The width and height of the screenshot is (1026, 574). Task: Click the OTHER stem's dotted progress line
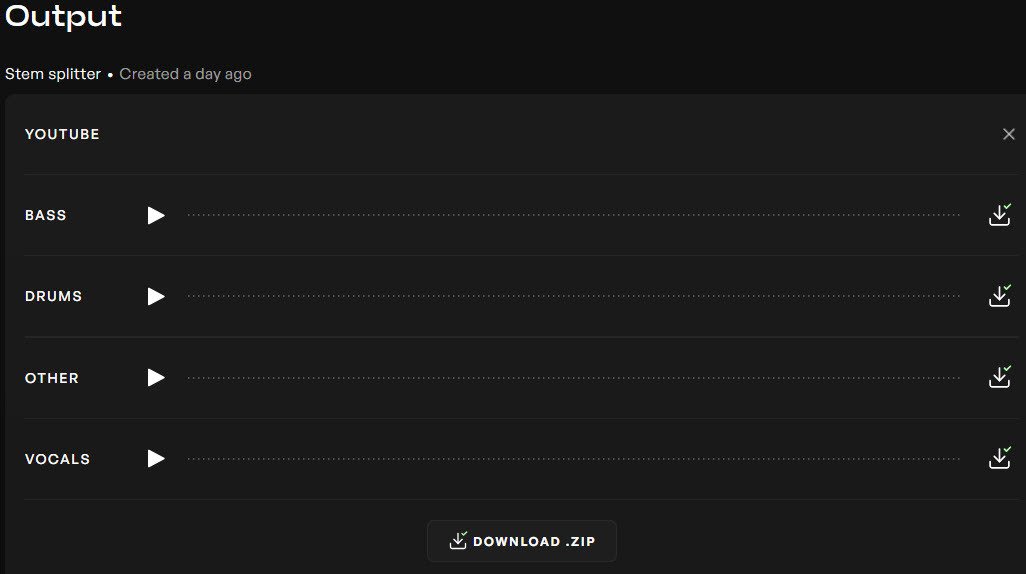tap(573, 378)
